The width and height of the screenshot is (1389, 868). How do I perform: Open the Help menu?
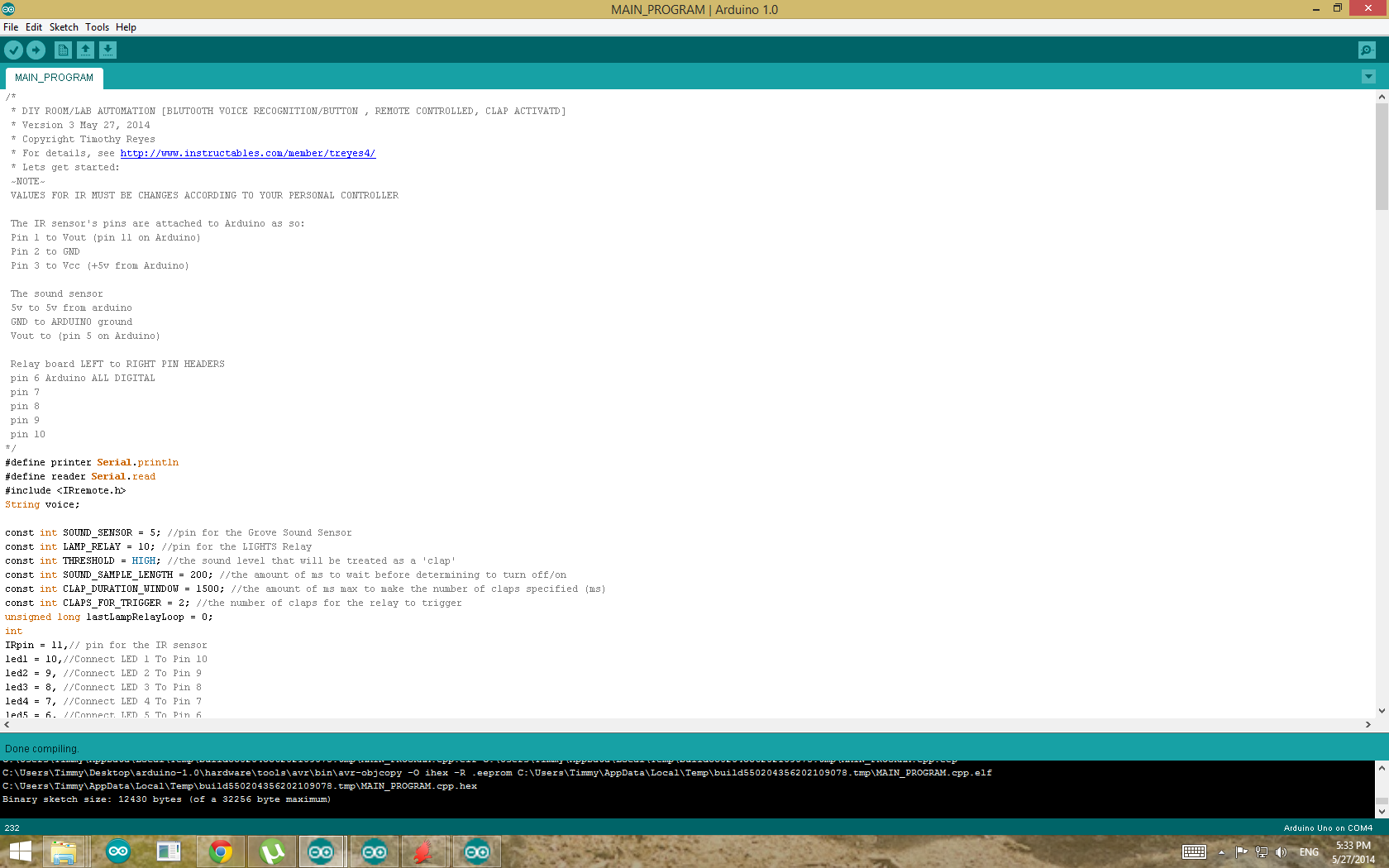(126, 27)
